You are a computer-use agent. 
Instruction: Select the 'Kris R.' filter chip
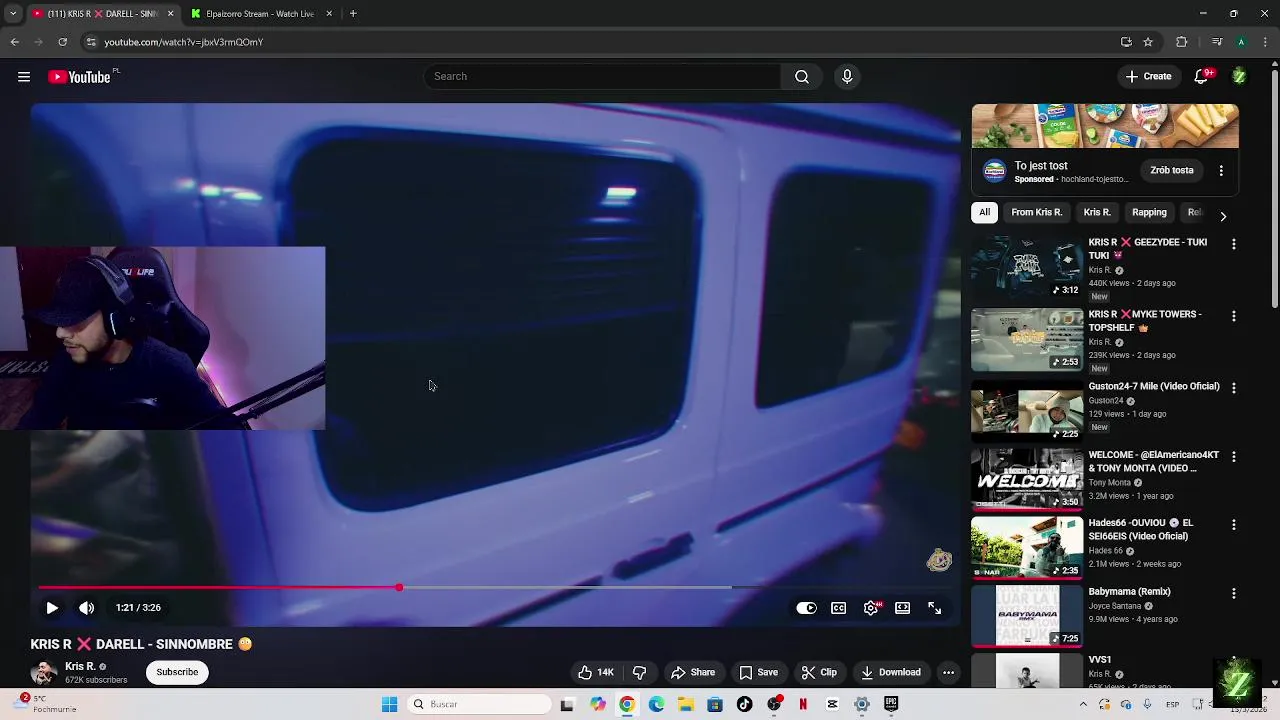[x=1097, y=212]
